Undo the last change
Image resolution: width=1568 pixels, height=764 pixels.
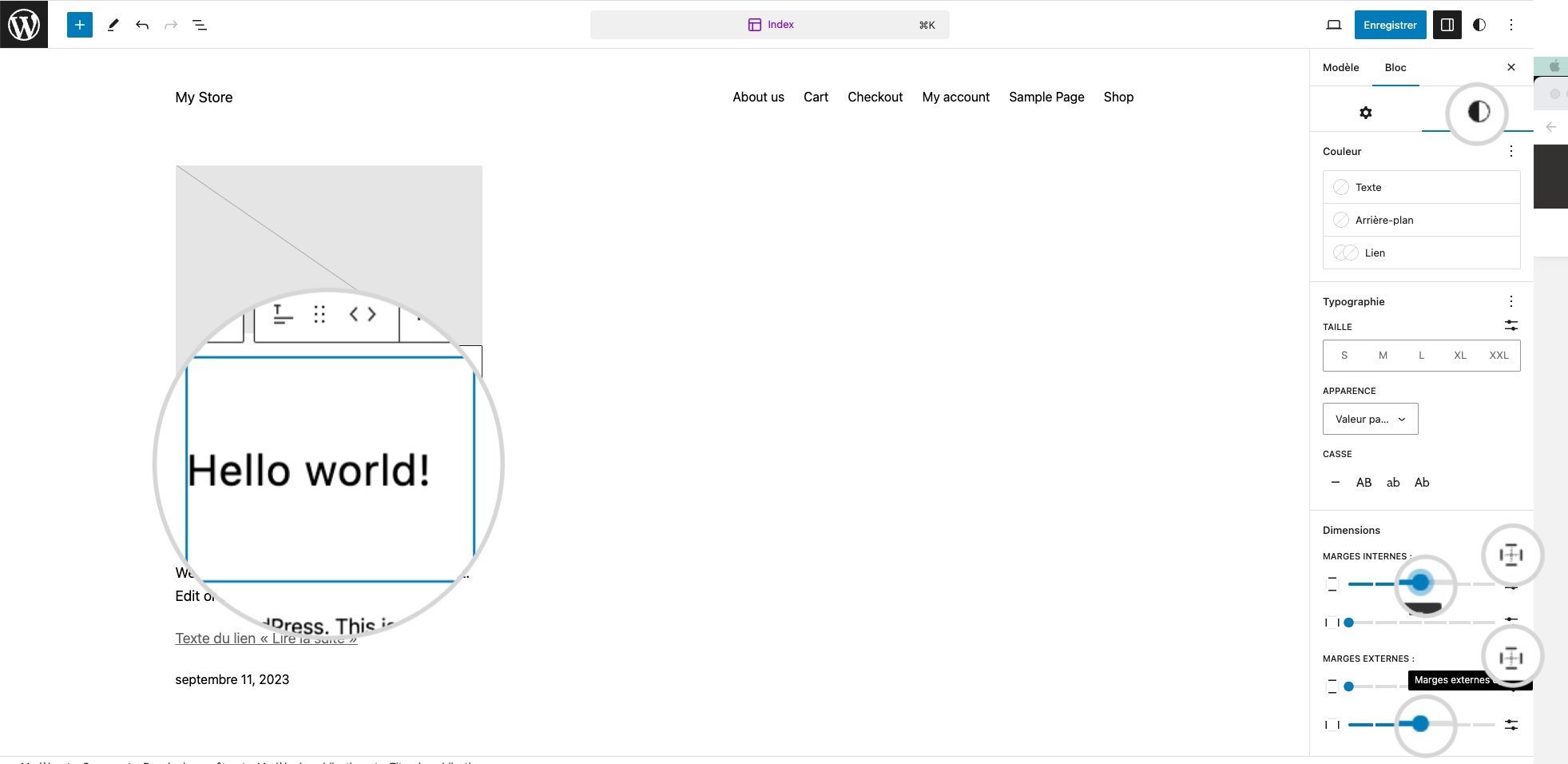click(142, 25)
